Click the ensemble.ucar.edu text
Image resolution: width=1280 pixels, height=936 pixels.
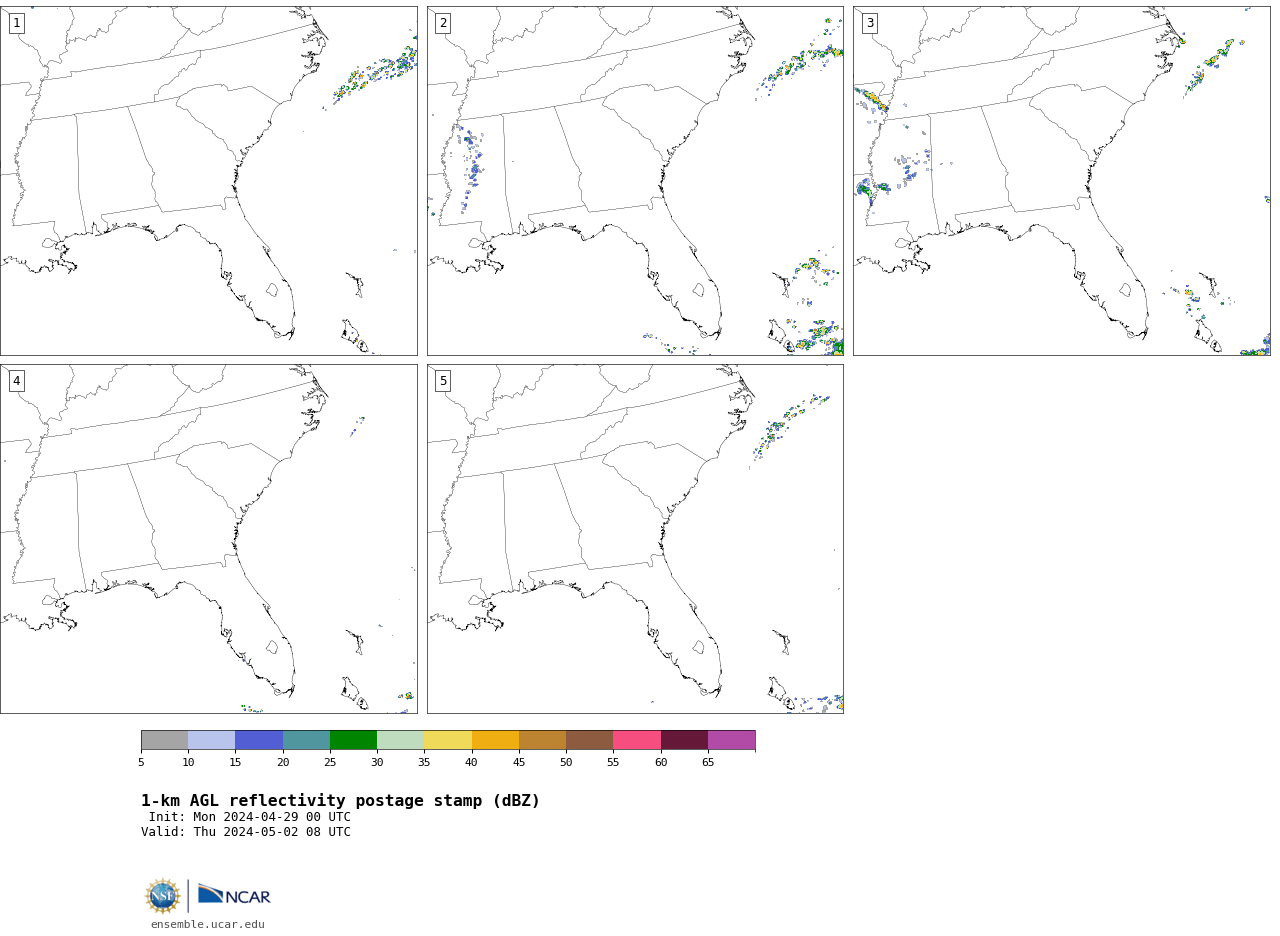point(208,925)
